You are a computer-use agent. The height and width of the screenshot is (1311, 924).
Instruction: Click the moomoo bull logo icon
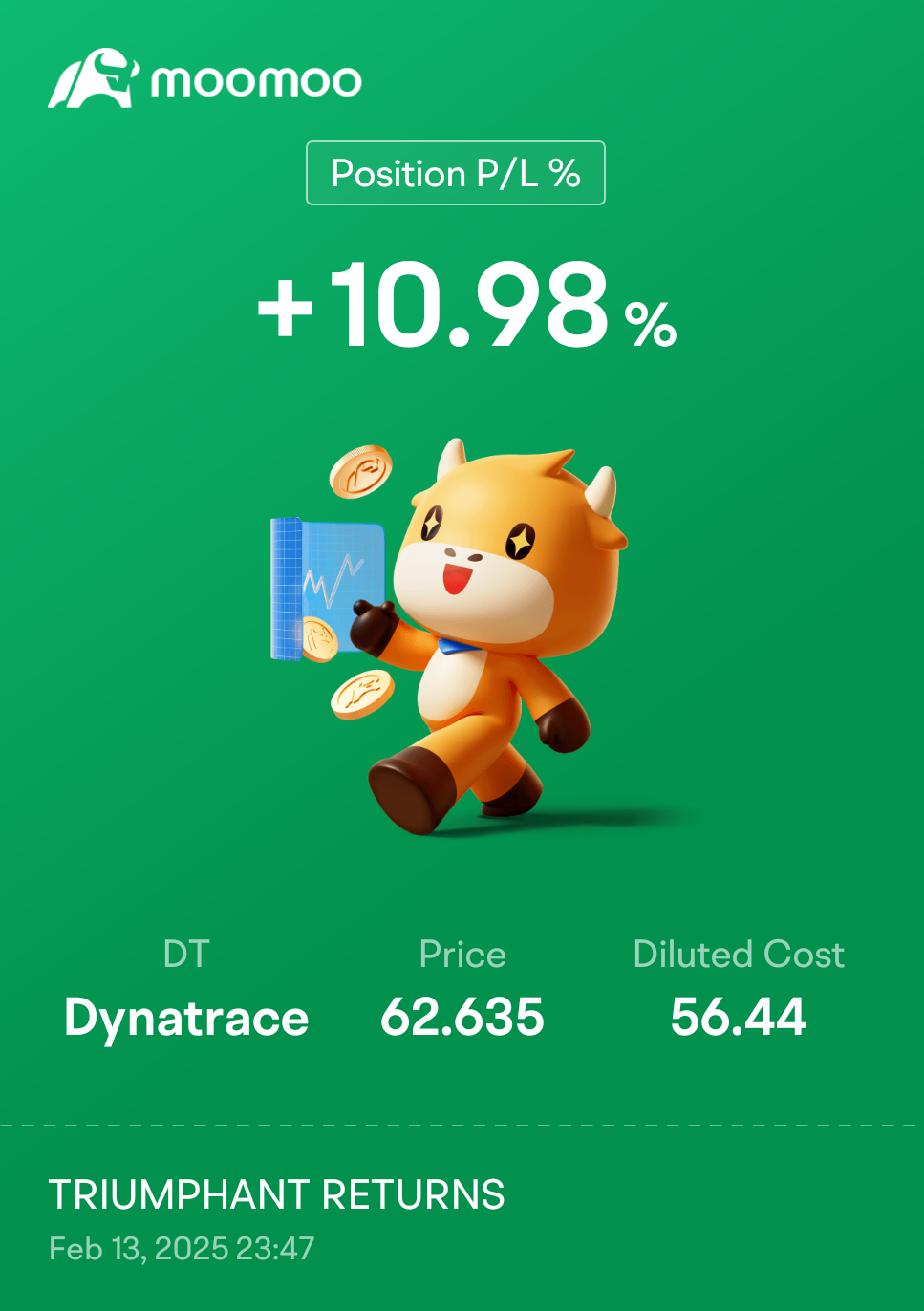pyautogui.click(x=93, y=77)
